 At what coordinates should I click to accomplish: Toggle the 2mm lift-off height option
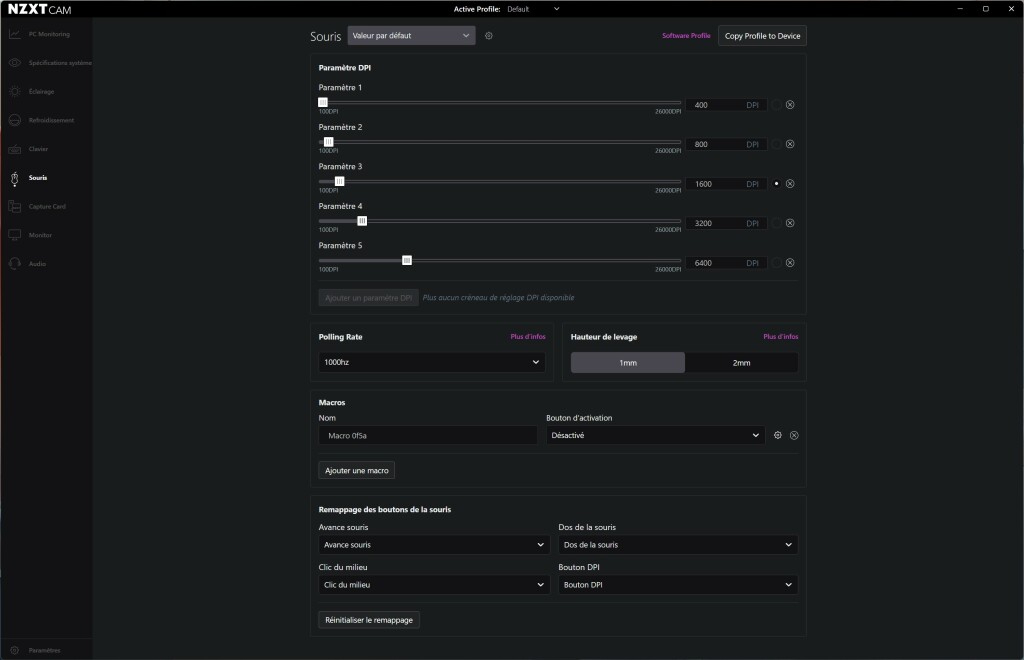pos(741,362)
